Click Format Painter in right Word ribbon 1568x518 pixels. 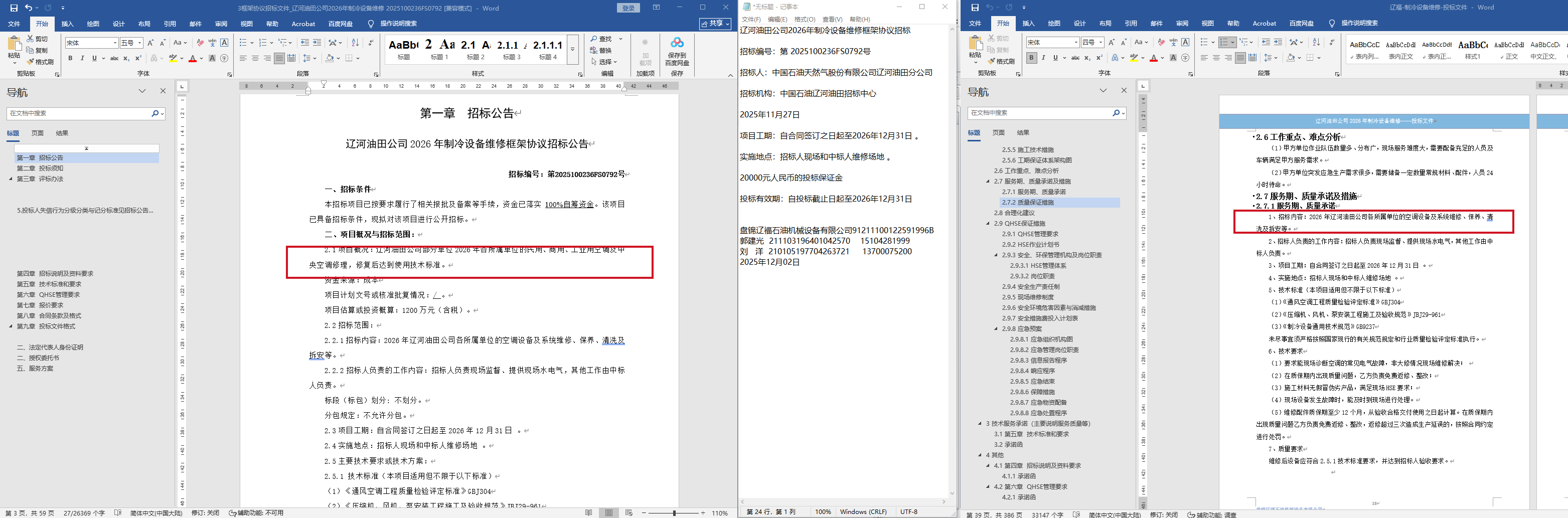click(1001, 61)
